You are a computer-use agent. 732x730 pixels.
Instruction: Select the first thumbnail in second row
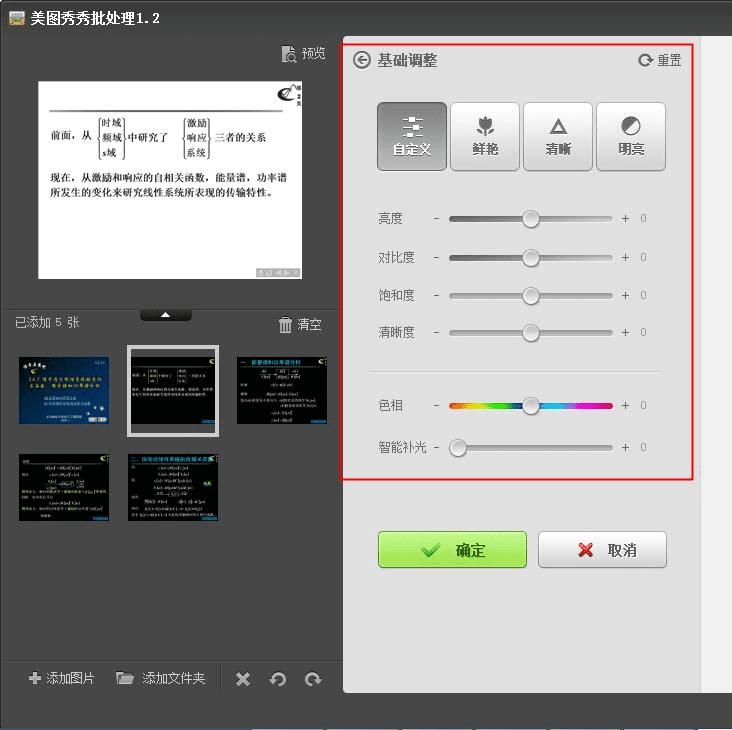[x=64, y=487]
